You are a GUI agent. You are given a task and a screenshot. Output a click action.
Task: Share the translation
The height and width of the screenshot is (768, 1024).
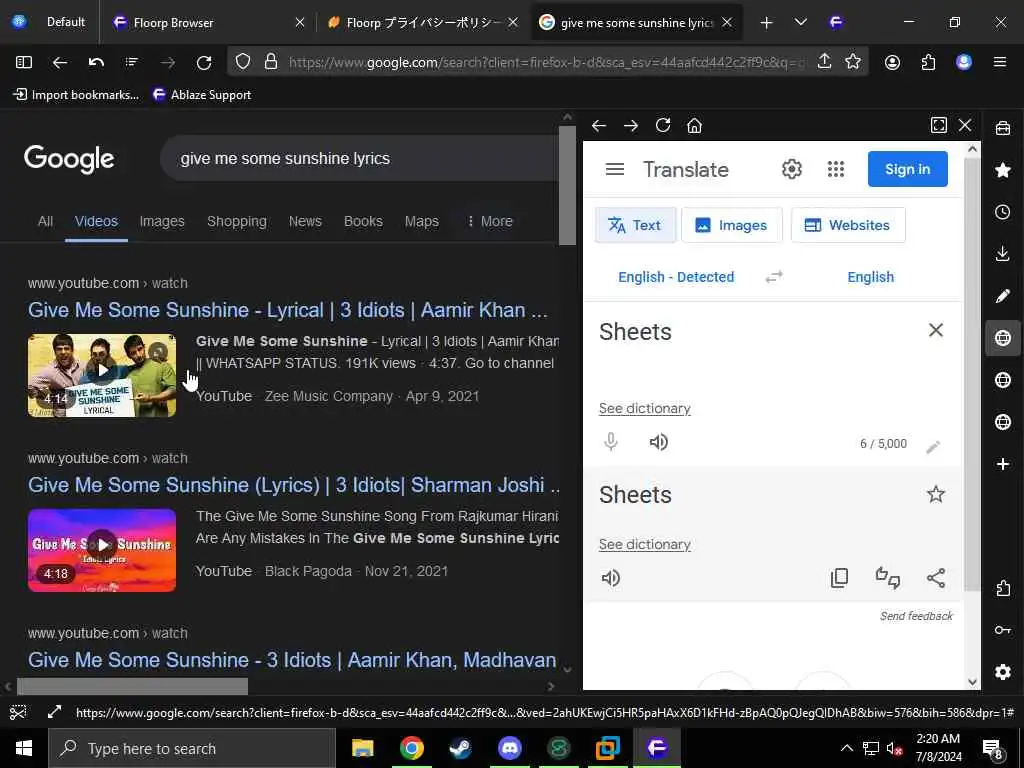tap(936, 578)
